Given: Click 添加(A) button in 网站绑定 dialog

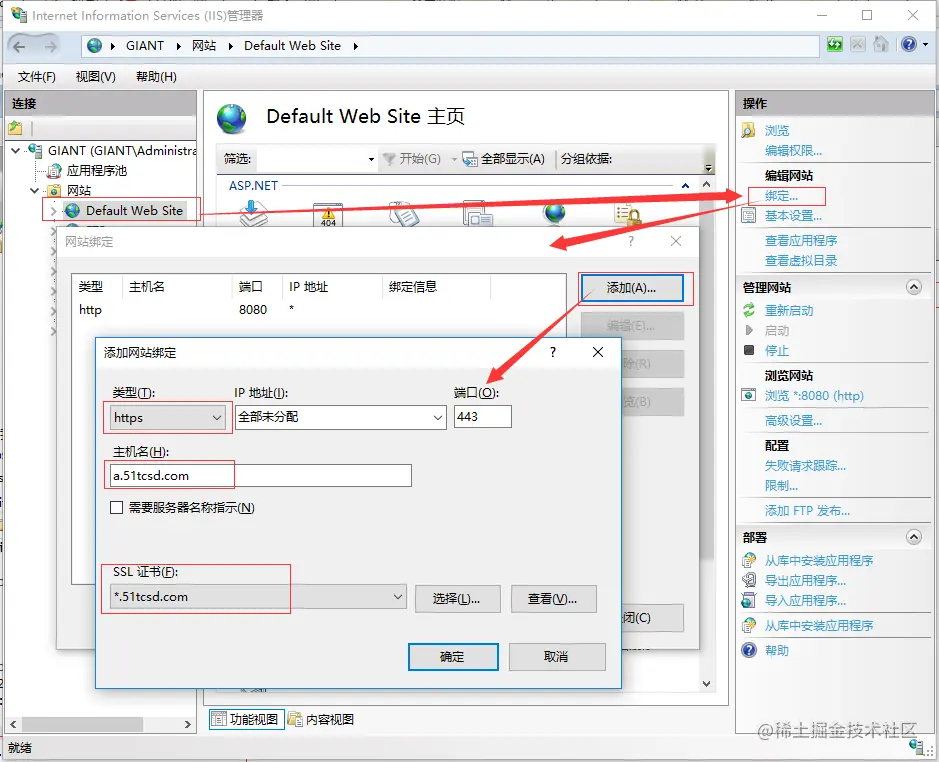Looking at the screenshot, I should [631, 288].
